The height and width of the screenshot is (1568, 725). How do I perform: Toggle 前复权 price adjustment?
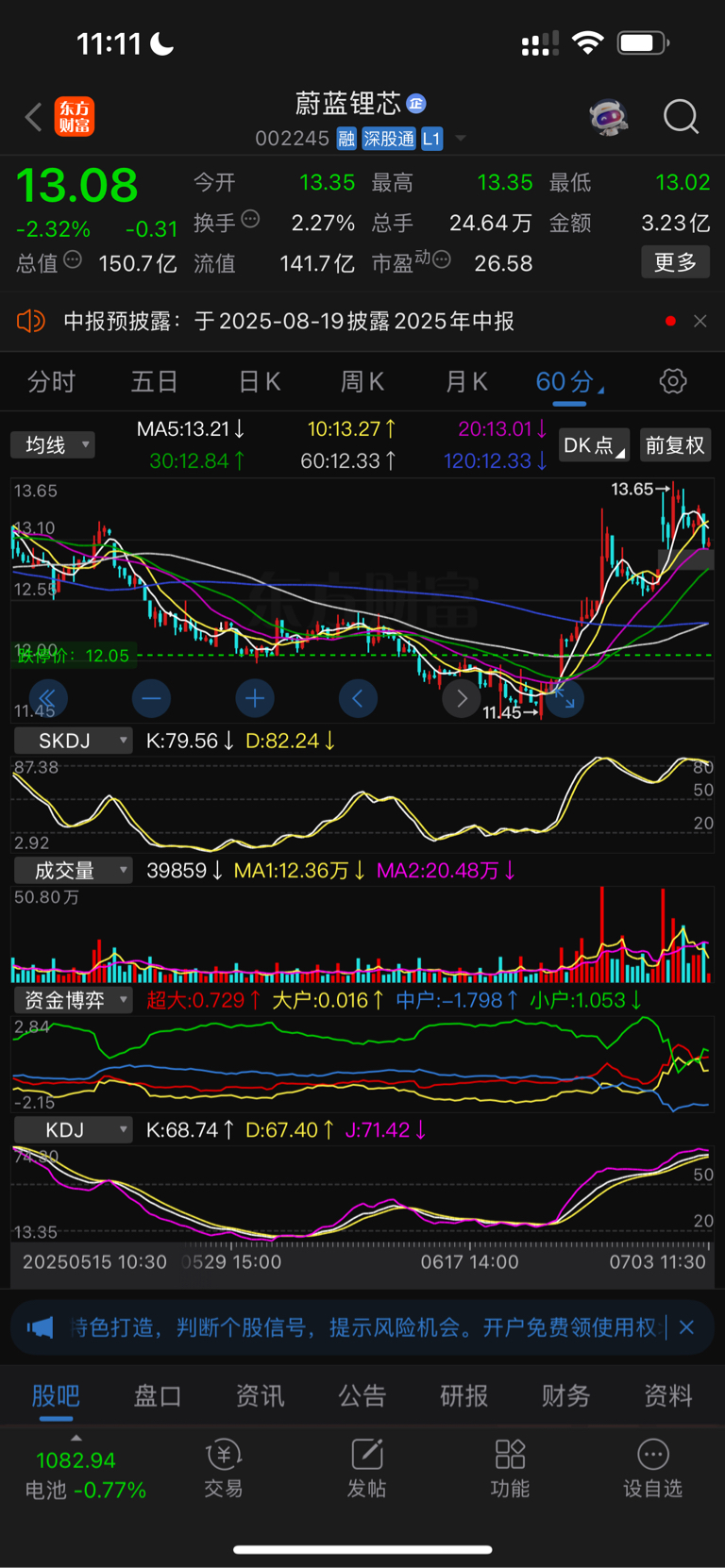coord(675,444)
